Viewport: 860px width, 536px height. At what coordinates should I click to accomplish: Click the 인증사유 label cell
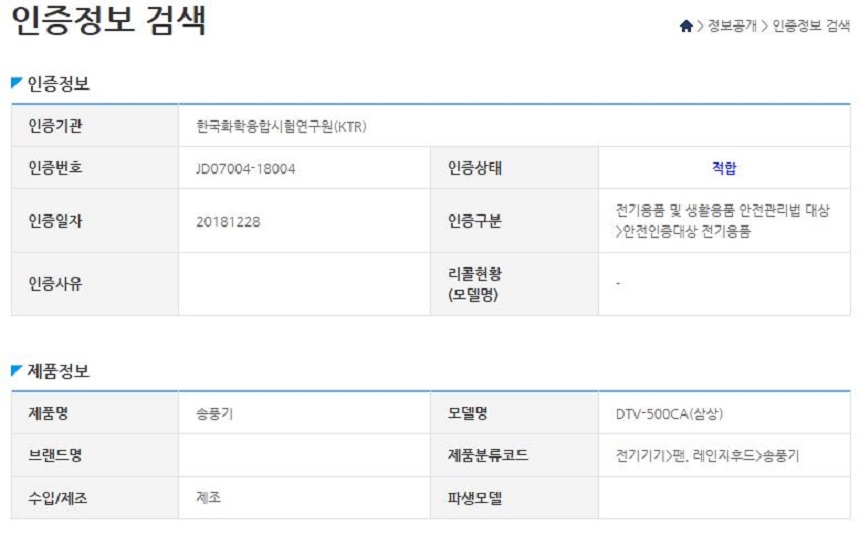coord(95,284)
